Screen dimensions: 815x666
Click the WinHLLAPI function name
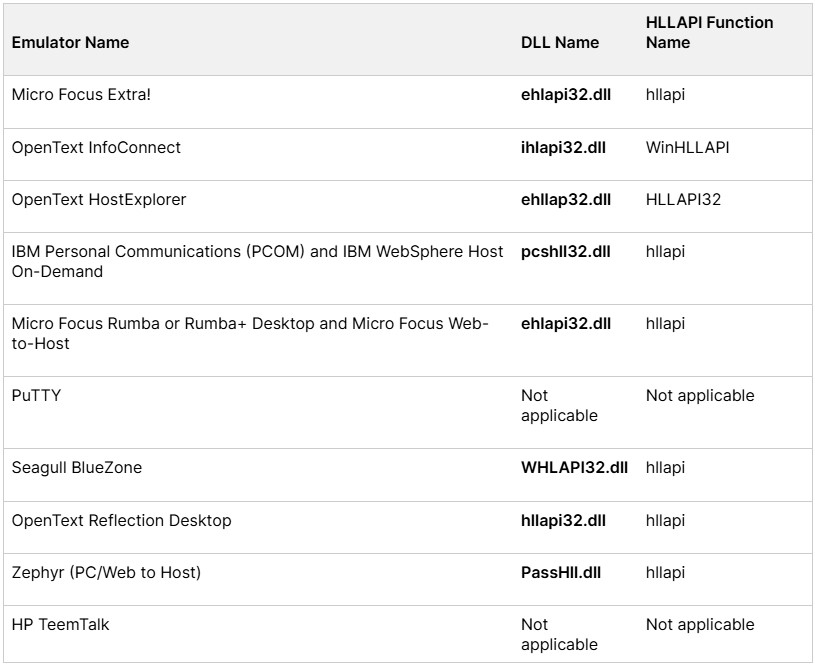(687, 148)
